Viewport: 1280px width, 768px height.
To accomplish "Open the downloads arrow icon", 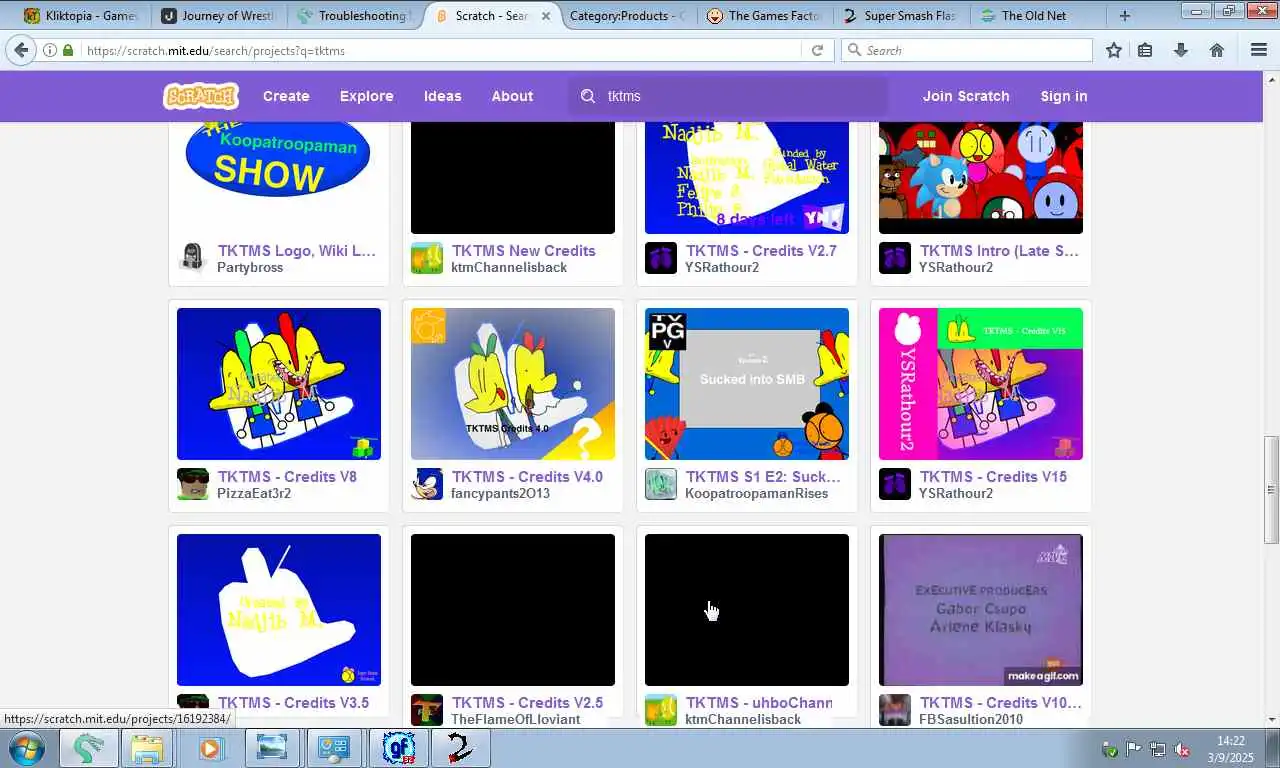I will coord(1181,50).
